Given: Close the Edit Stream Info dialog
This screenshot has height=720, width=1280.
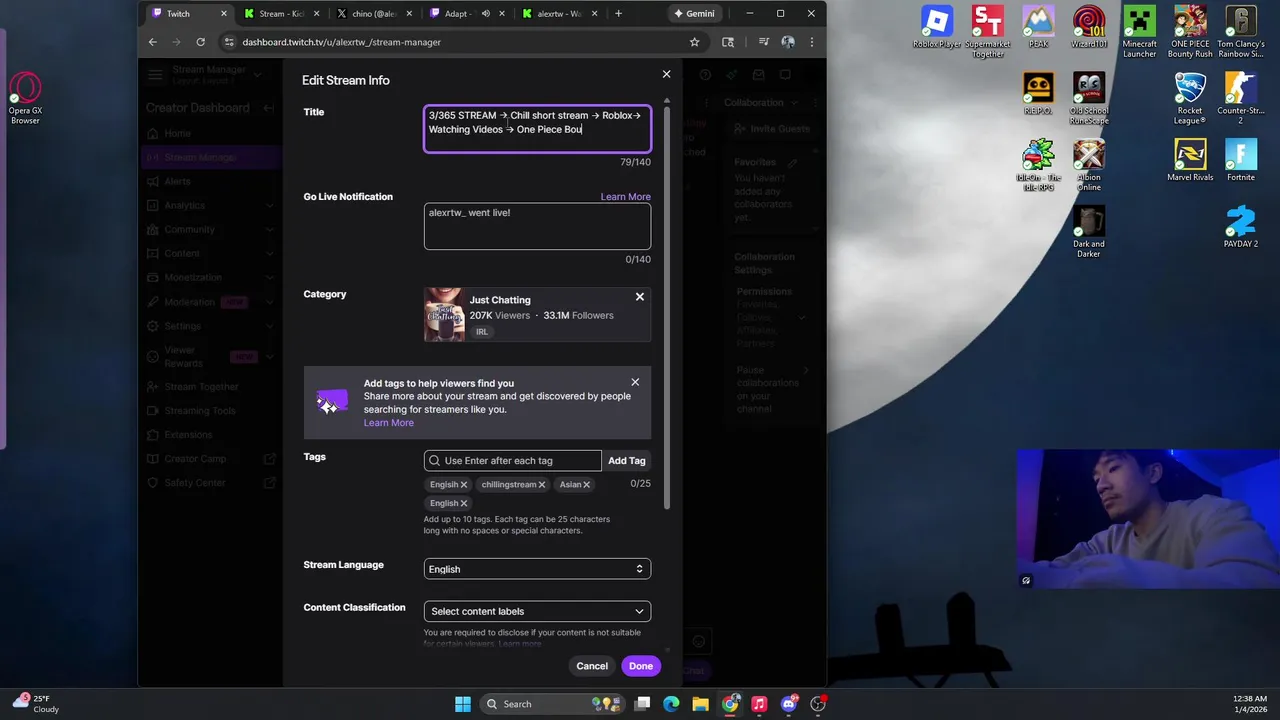Looking at the screenshot, I should click(666, 74).
